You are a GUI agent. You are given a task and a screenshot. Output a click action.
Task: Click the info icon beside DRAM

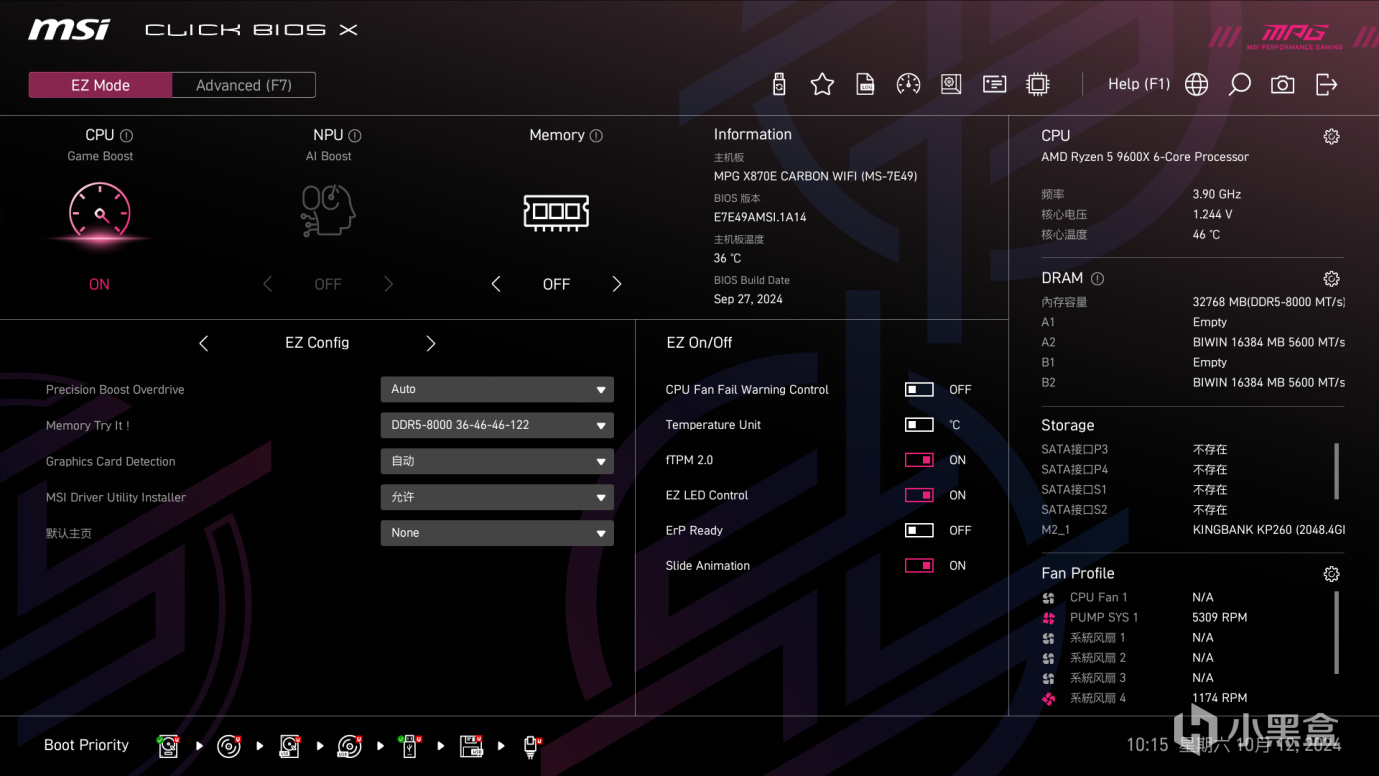pos(1097,279)
